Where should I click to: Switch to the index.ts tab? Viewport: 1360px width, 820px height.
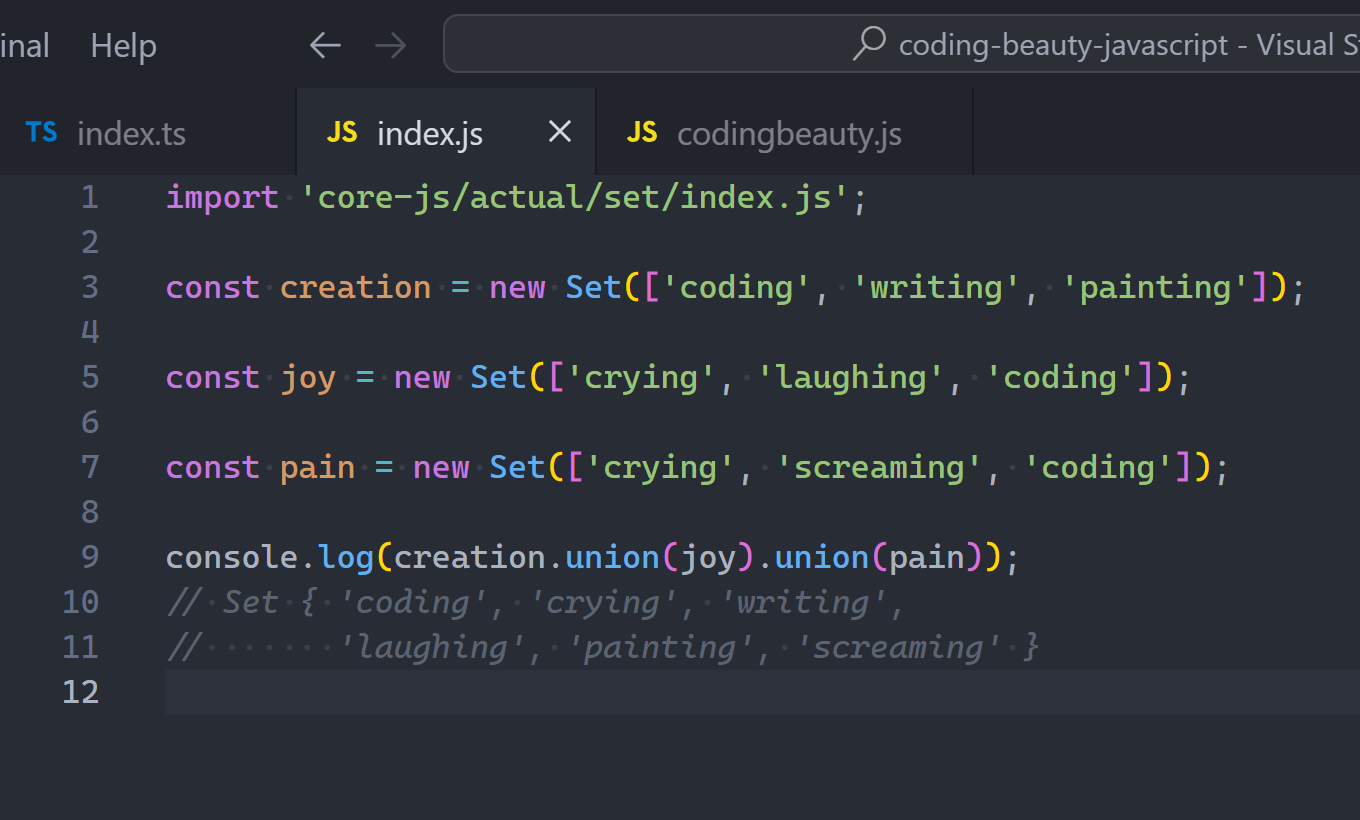148,132
